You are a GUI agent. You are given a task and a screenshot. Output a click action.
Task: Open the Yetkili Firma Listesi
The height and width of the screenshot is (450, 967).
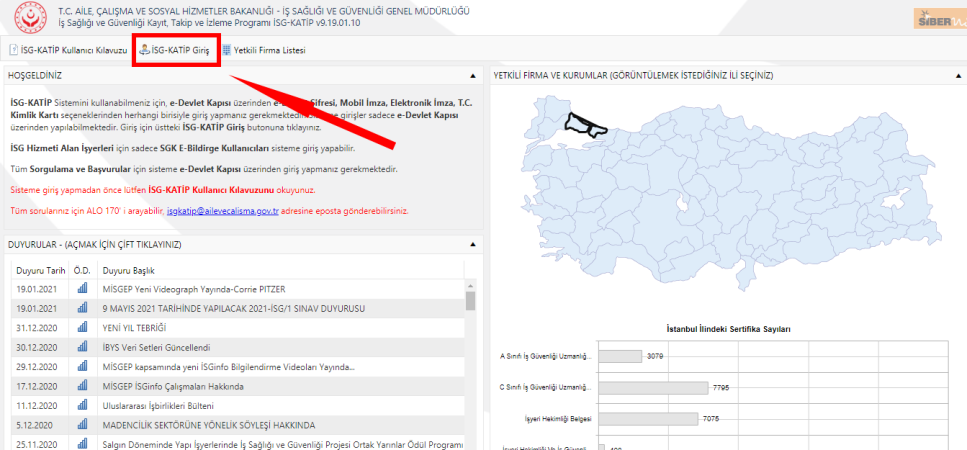(263, 50)
